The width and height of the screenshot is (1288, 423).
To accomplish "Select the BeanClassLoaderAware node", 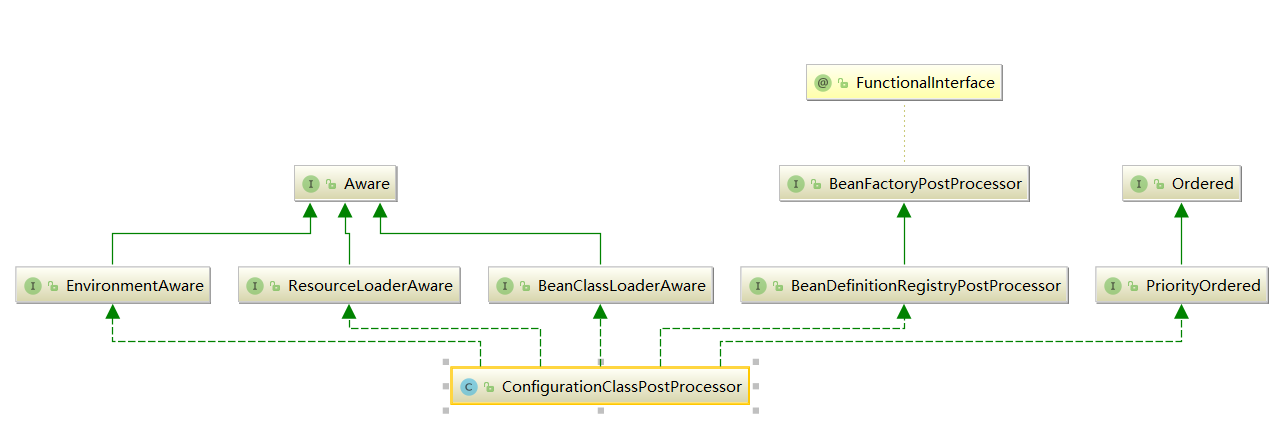I will (x=601, y=286).
